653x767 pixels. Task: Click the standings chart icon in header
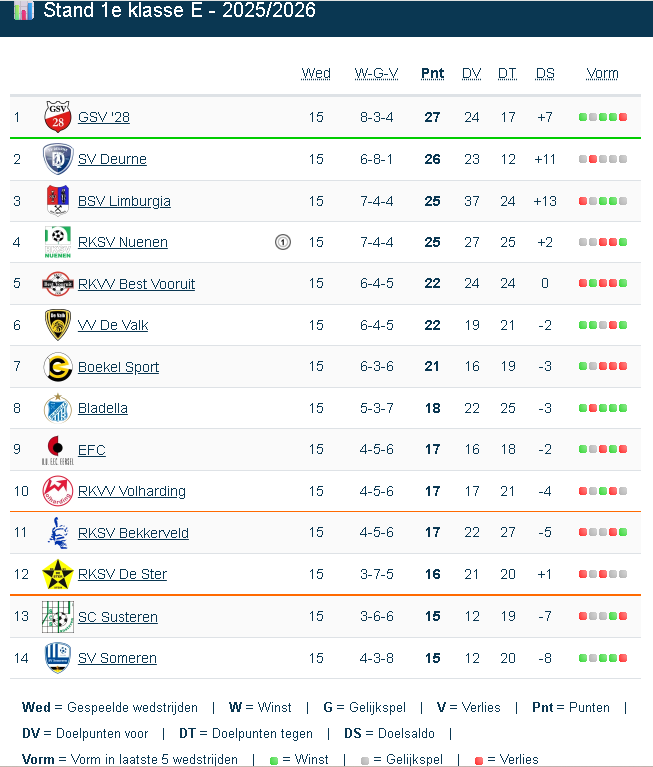[25, 11]
